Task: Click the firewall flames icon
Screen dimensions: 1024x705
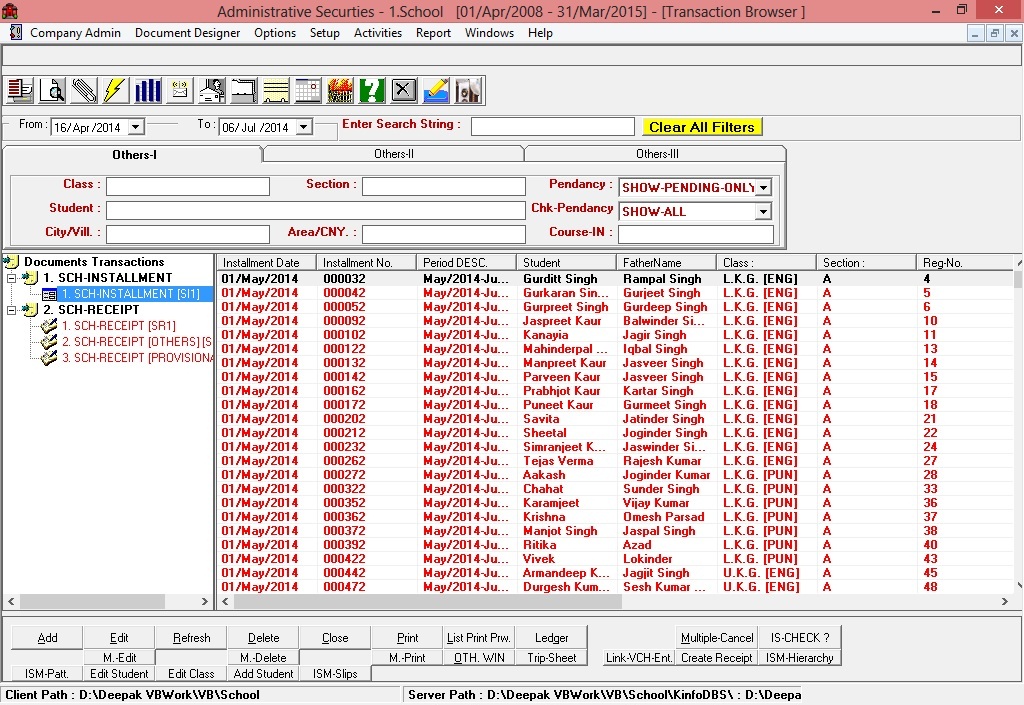Action: pos(340,90)
